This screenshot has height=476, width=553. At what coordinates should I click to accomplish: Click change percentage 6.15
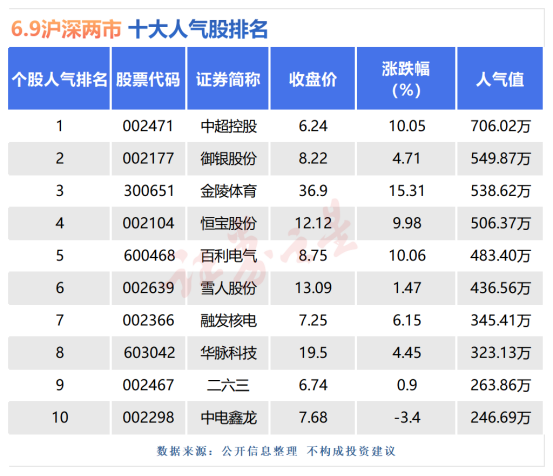407,321
